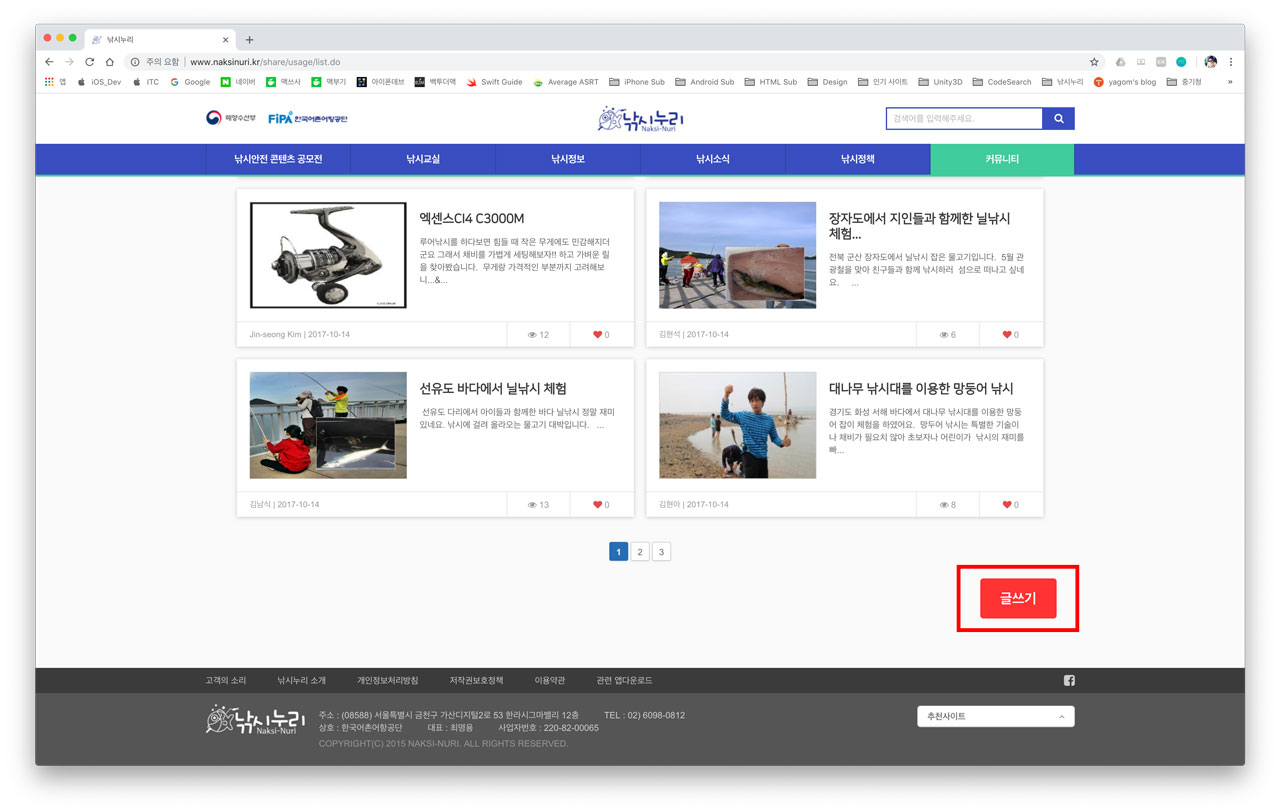1280x812 pixels.
Task: Open the browser profile avatar menu
Action: click(x=1209, y=60)
